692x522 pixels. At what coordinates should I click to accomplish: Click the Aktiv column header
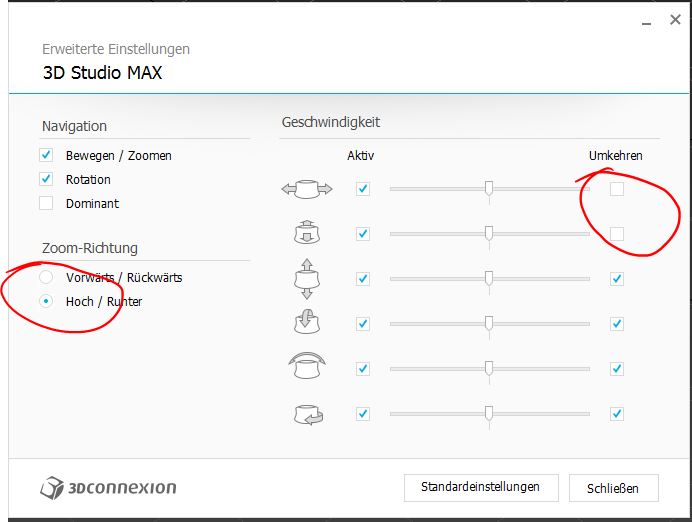pos(361,155)
